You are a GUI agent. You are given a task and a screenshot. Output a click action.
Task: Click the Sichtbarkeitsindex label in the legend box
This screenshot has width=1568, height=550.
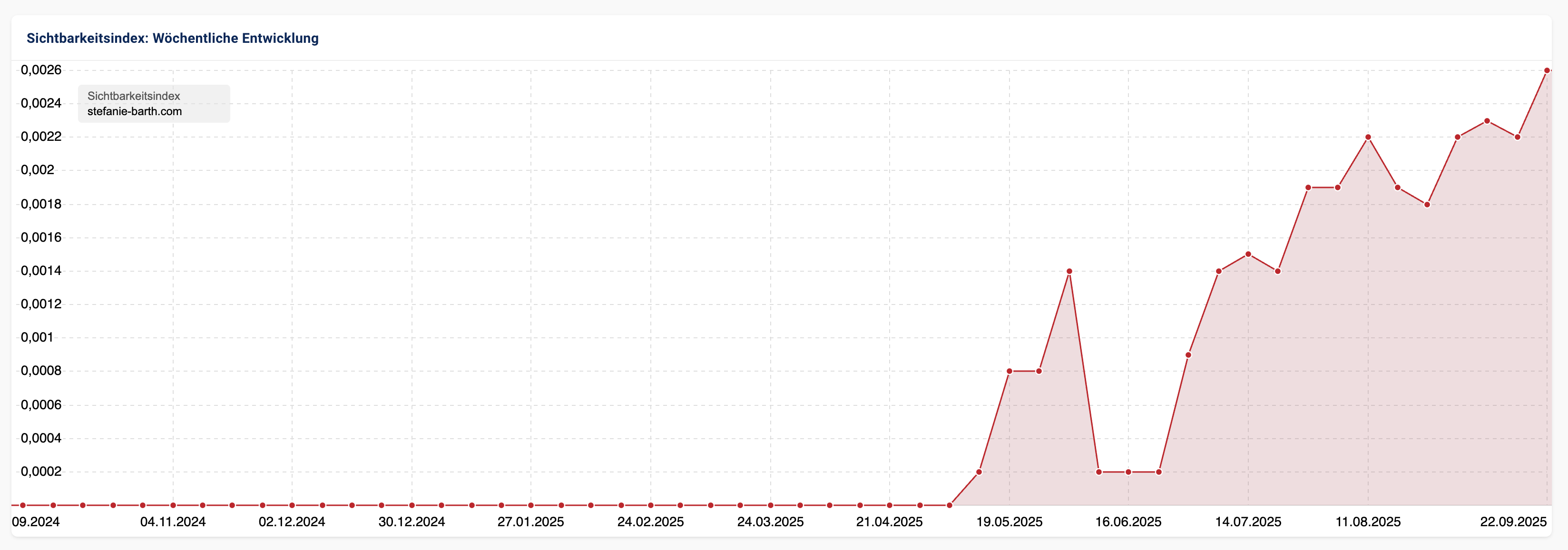133,96
